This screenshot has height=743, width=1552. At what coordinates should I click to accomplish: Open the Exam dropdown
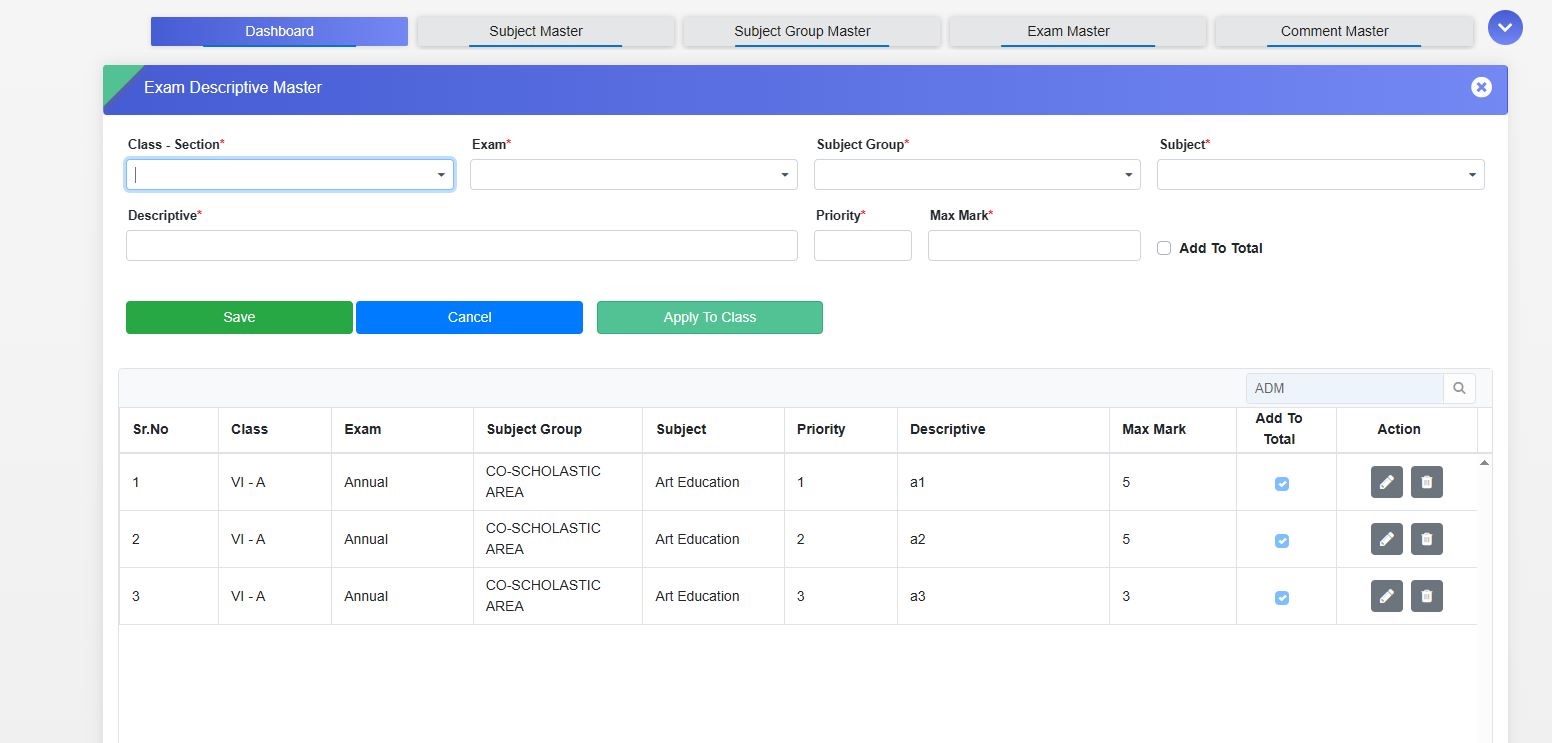633,175
